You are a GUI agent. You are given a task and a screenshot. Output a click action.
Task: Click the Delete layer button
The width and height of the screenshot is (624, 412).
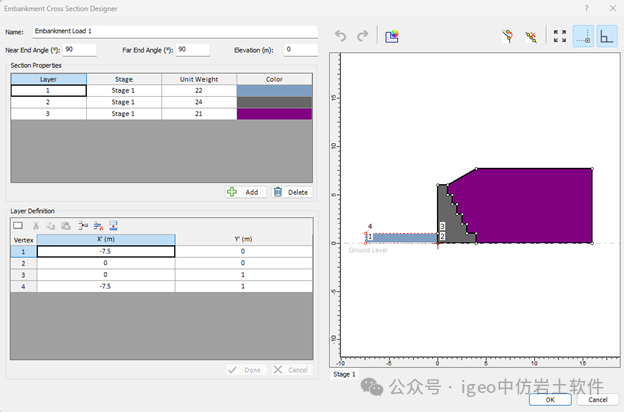click(x=292, y=192)
